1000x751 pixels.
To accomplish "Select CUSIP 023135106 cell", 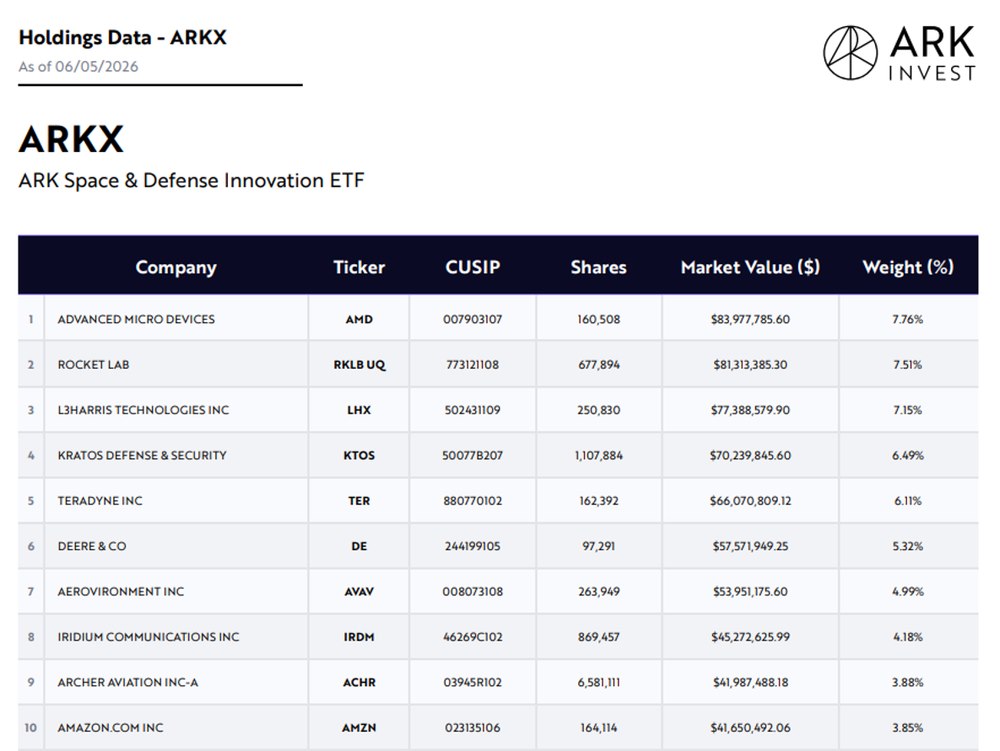I will click(x=473, y=727).
